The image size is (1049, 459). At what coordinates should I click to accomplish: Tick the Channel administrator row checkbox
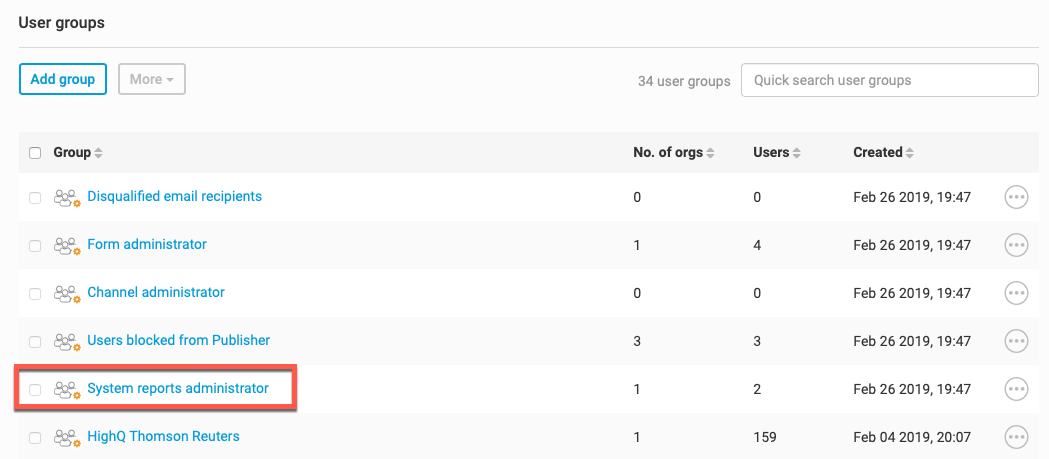point(35,294)
